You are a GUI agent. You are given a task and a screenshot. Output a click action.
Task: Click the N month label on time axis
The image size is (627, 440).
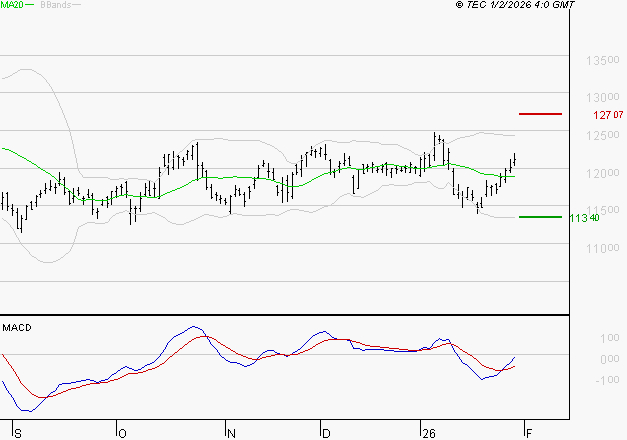(231, 432)
